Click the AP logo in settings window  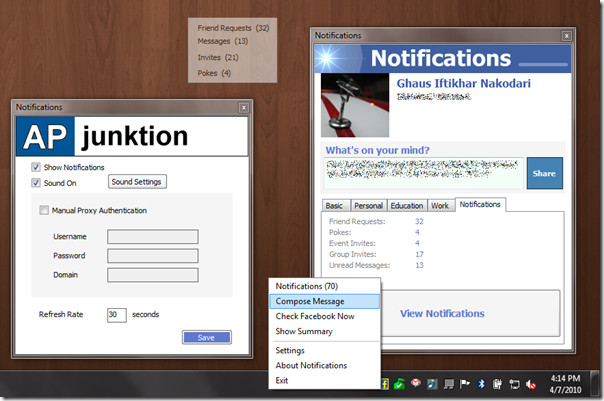pyautogui.click(x=45, y=136)
